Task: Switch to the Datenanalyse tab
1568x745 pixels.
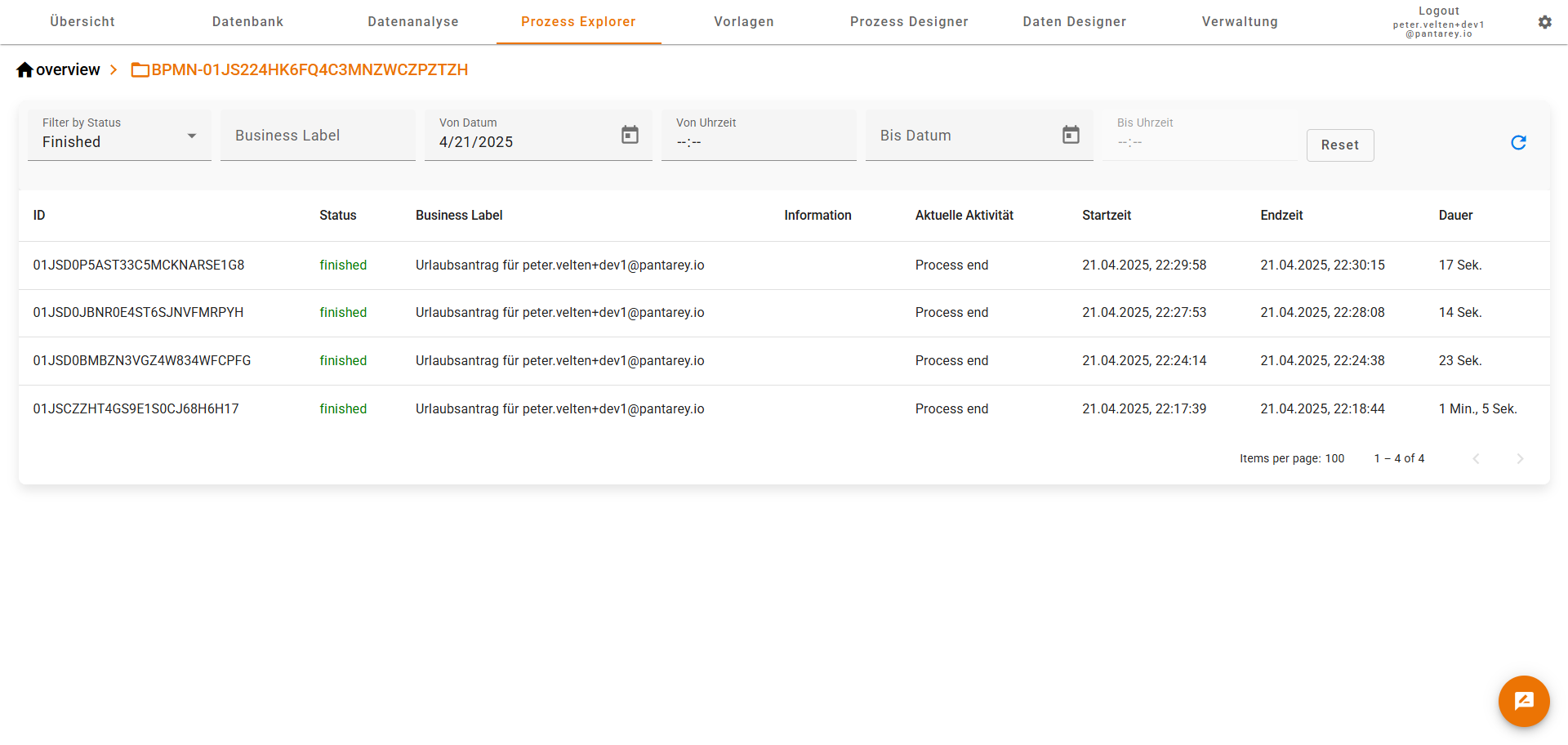Action: (412, 22)
